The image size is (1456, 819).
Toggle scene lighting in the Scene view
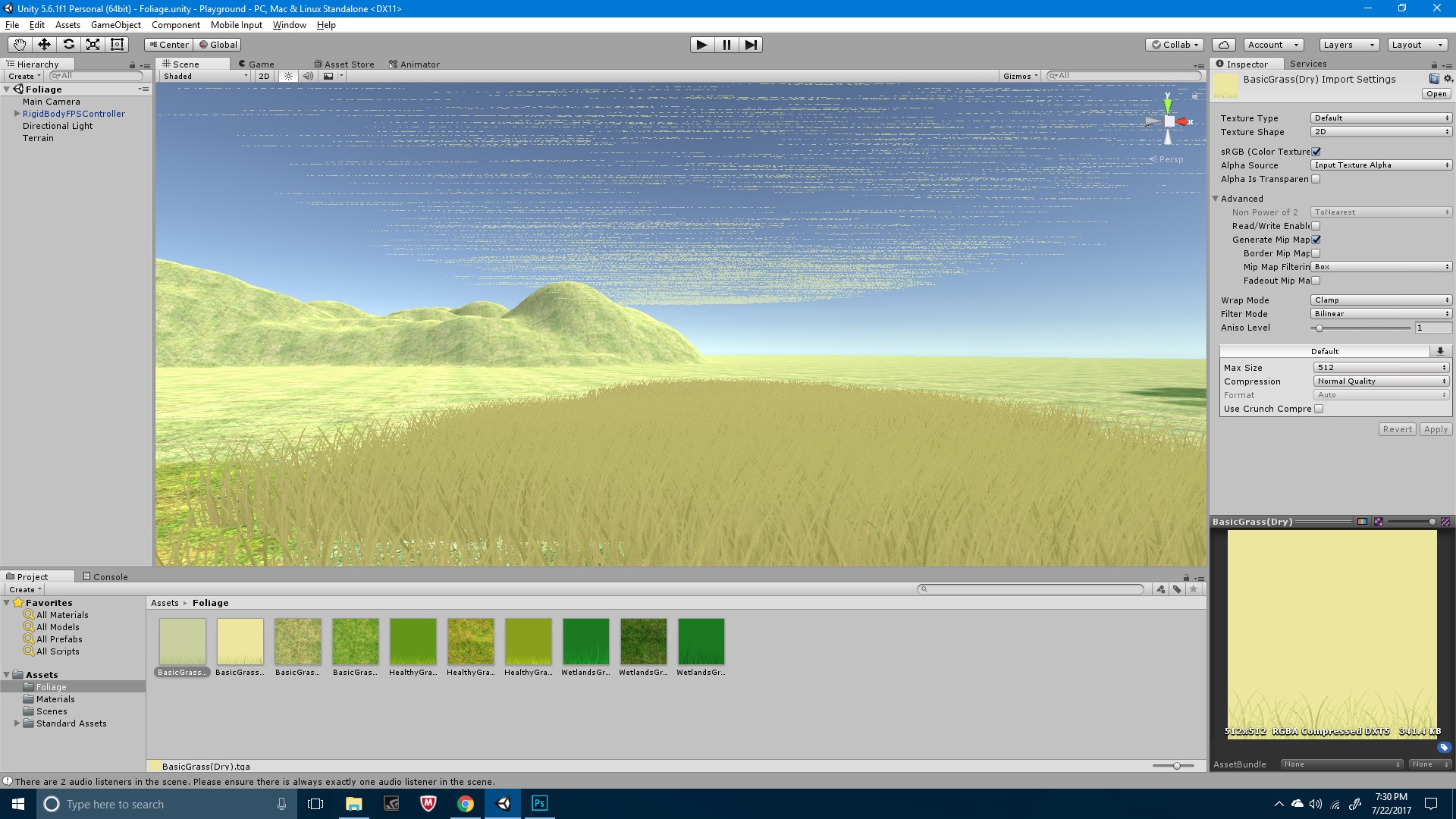click(x=287, y=76)
